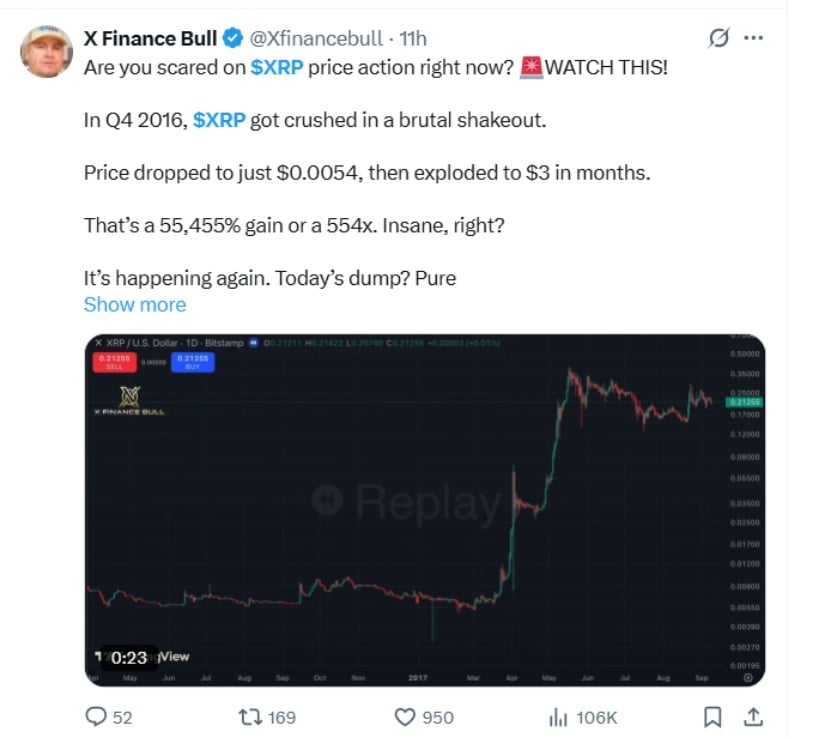Viewport: 825px width, 738px height.
Task: Click the reply icon with 52 replies
Action: (96, 716)
